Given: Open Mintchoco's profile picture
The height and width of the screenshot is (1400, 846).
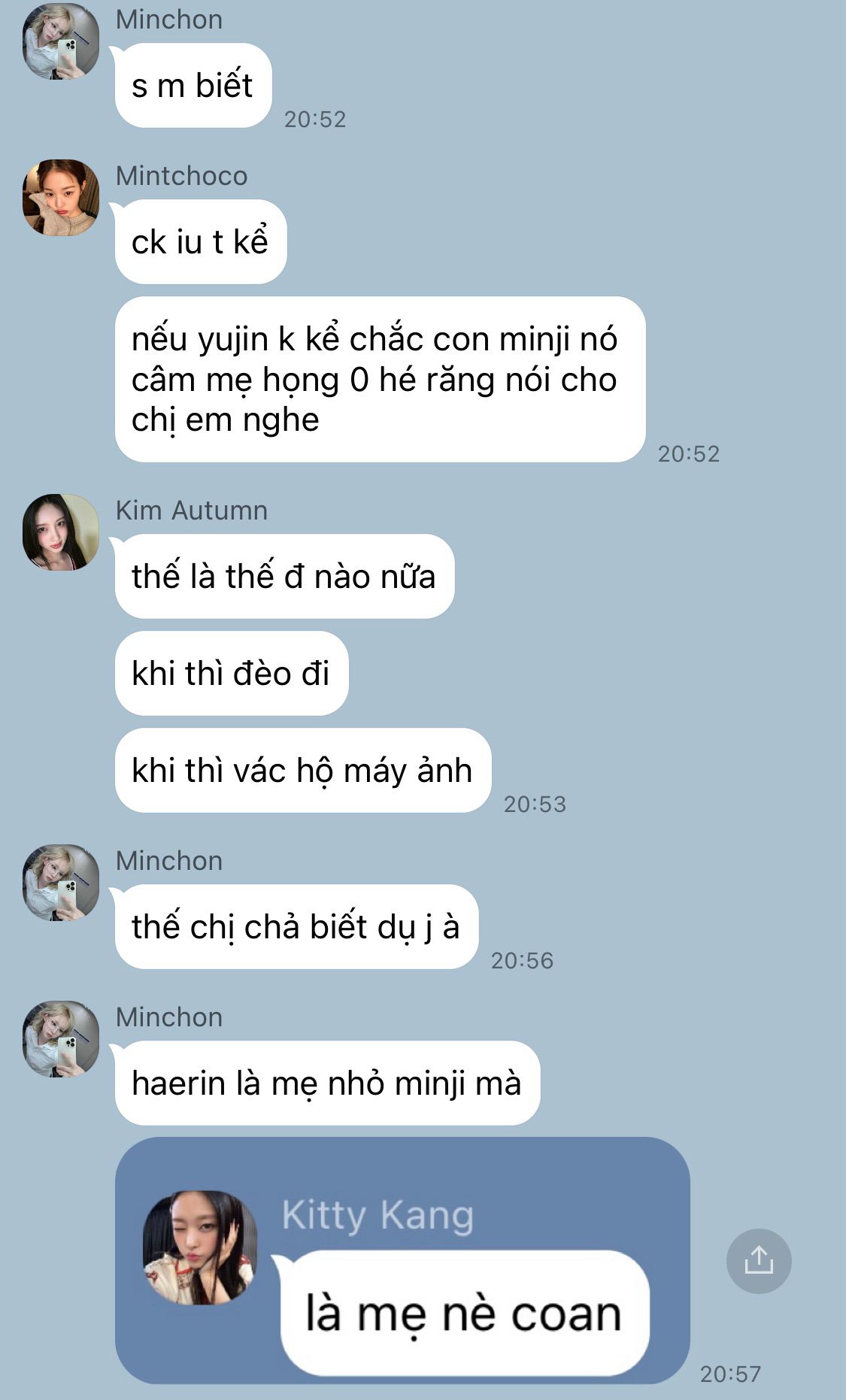Looking at the screenshot, I should (61, 198).
